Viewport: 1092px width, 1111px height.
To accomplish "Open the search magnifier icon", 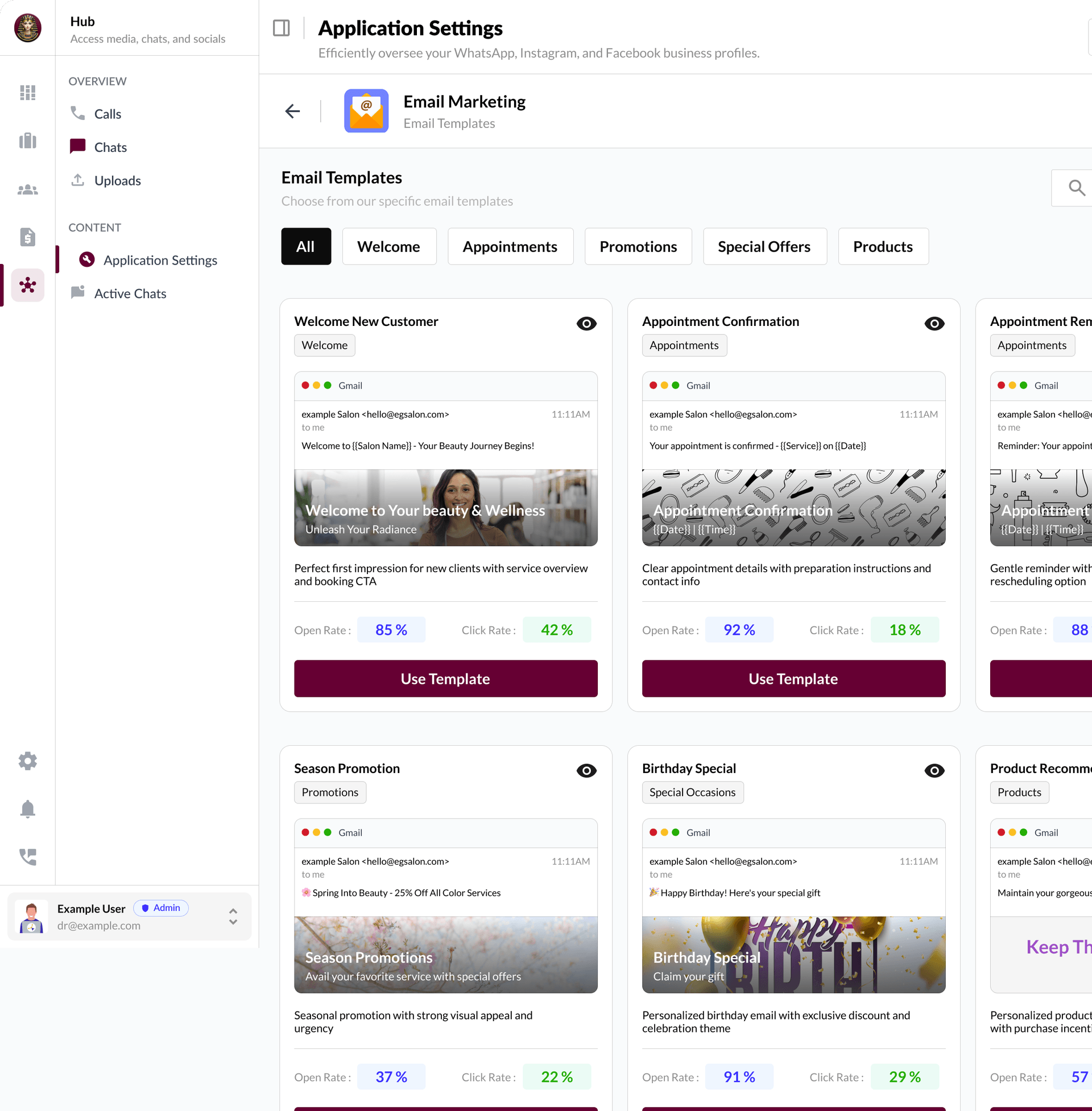I will (x=1076, y=188).
